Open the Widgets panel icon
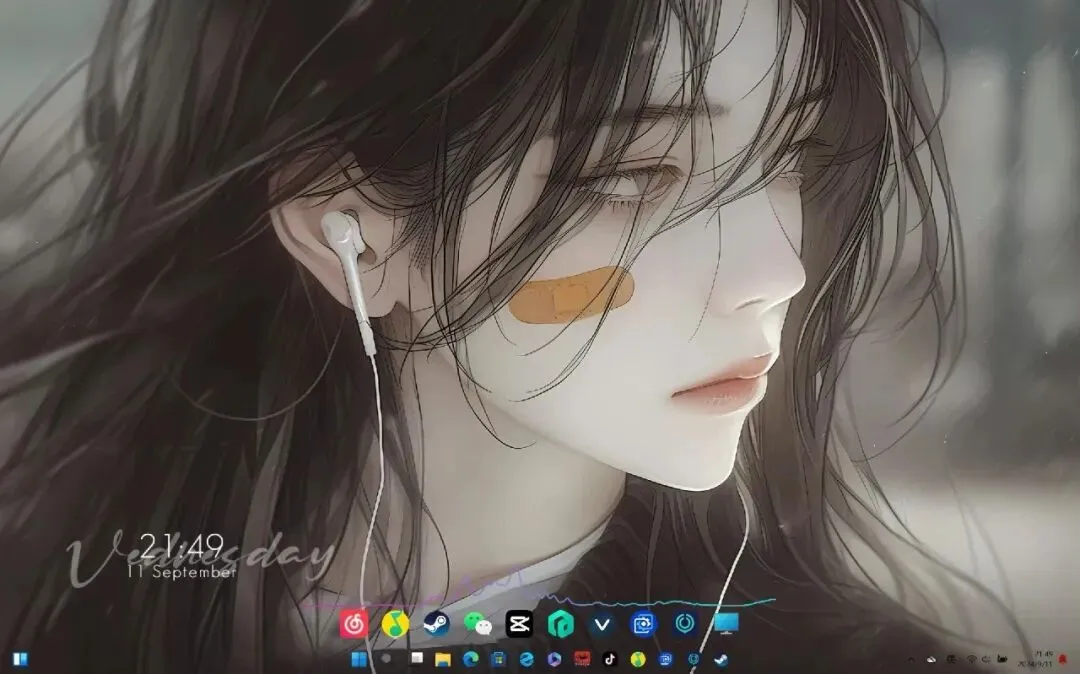This screenshot has width=1080, height=674. (20, 660)
